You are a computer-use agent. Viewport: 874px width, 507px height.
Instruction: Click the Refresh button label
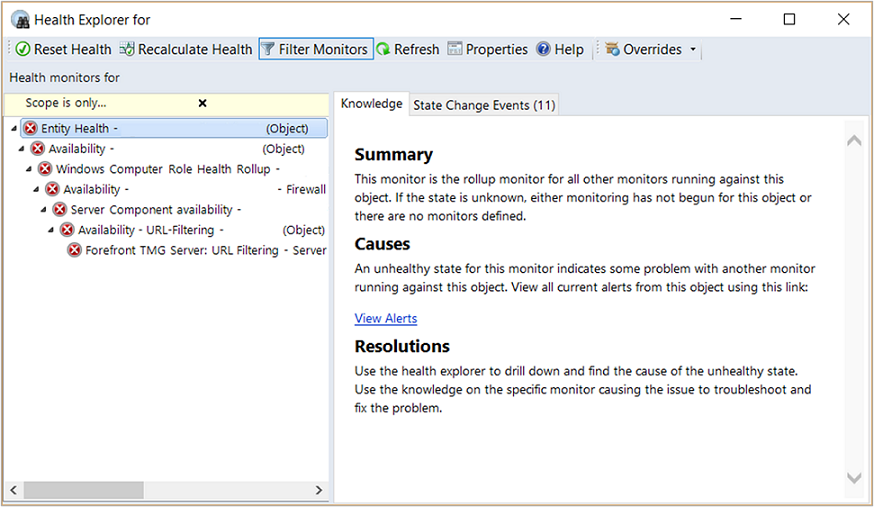click(416, 50)
